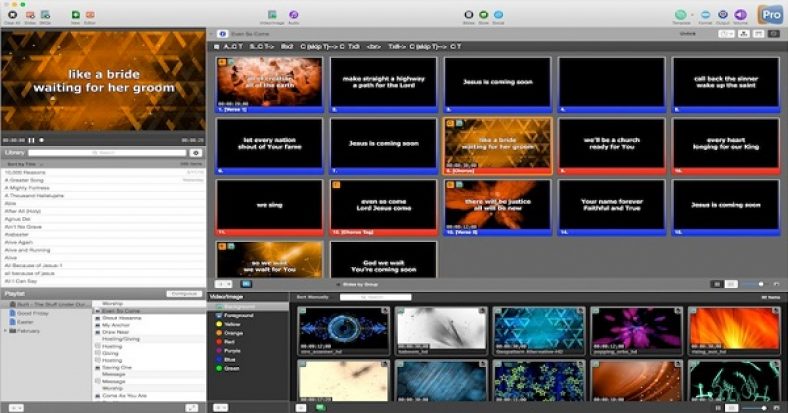Expand the February playlist folder
788x413 pixels.
pos(5,329)
